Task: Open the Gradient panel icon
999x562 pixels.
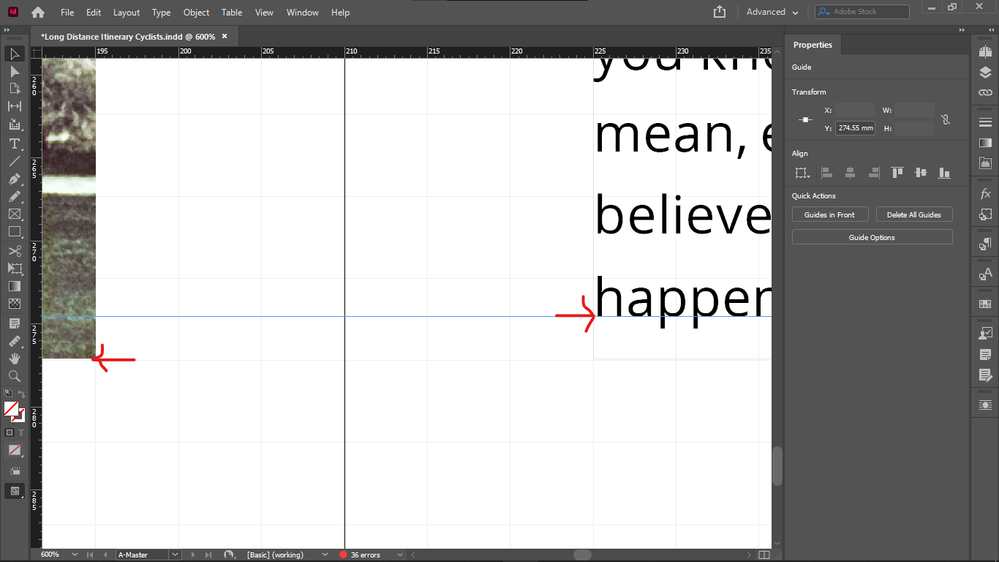Action: 985,142
